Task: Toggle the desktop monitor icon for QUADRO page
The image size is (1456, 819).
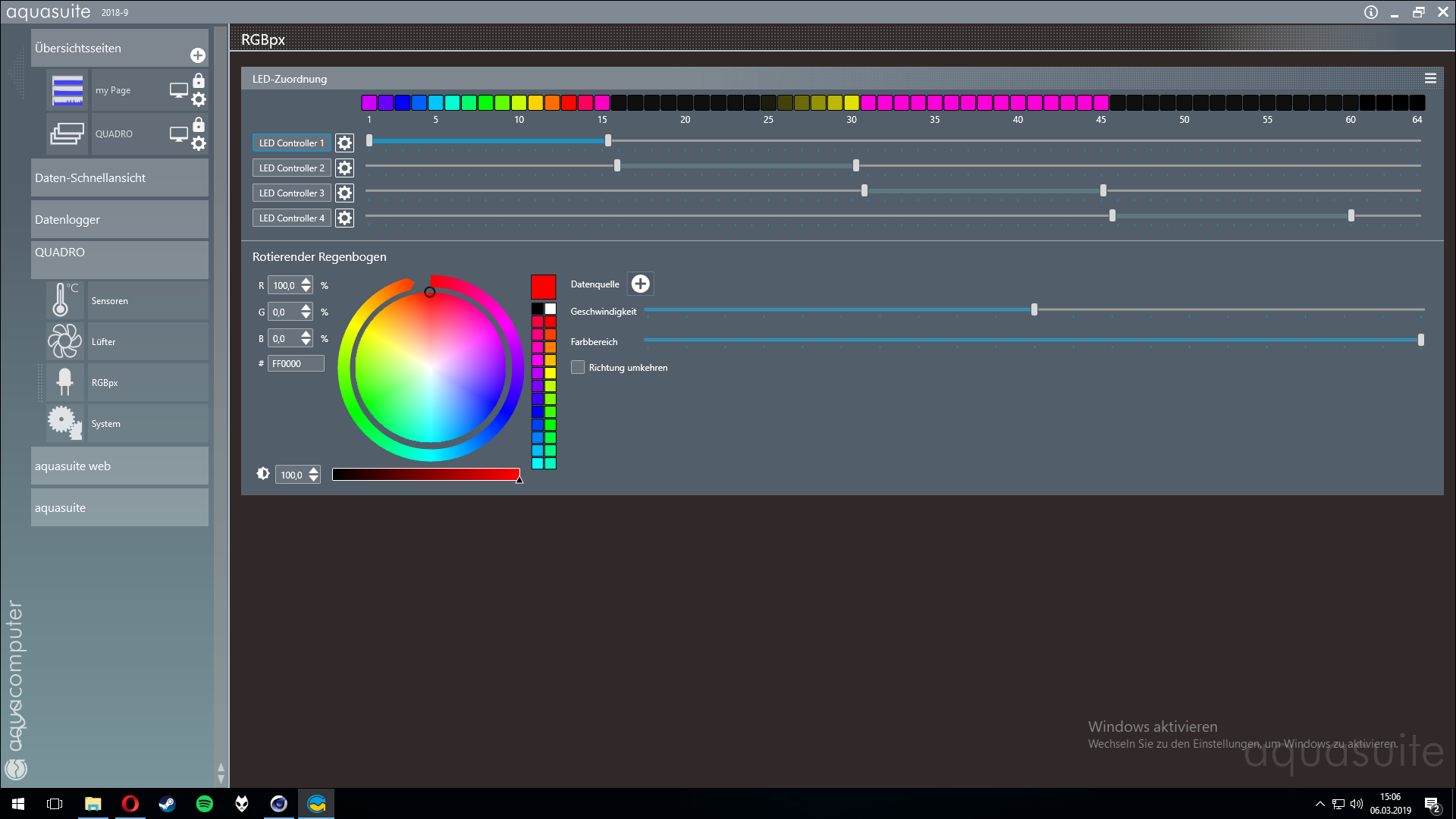Action: [x=179, y=134]
